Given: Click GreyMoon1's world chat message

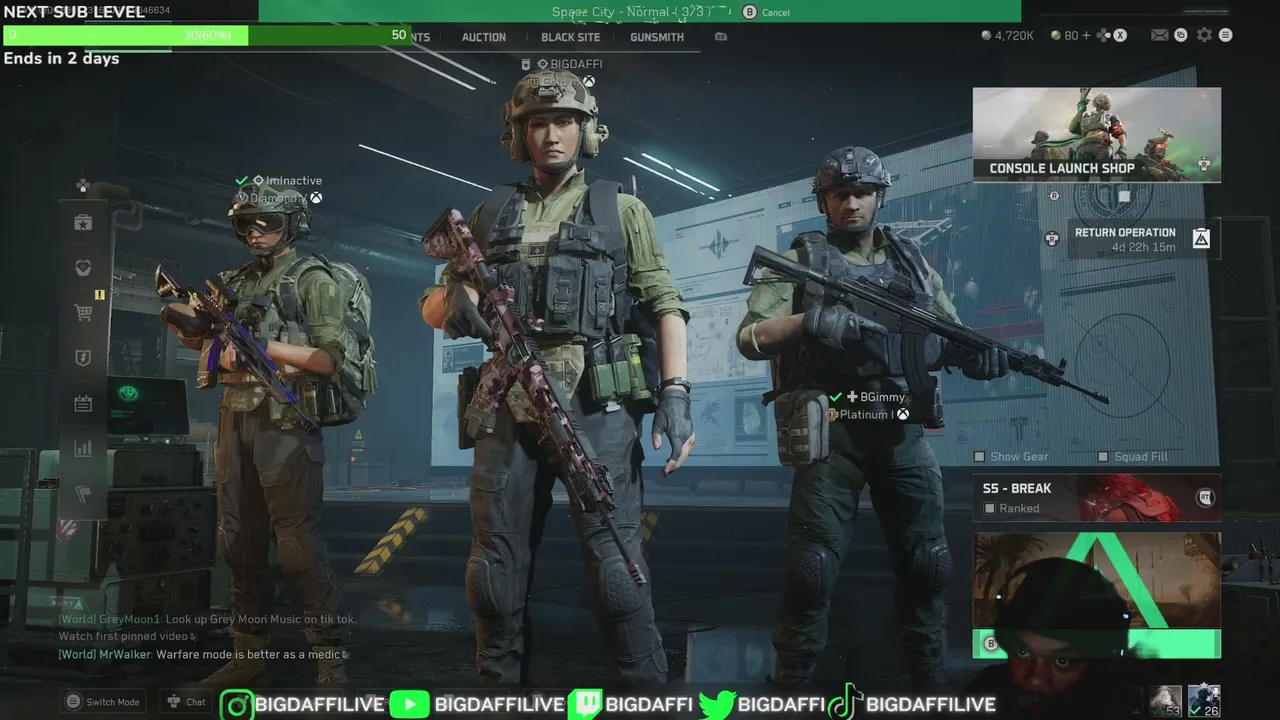Looking at the screenshot, I should pyautogui.click(x=207, y=627).
